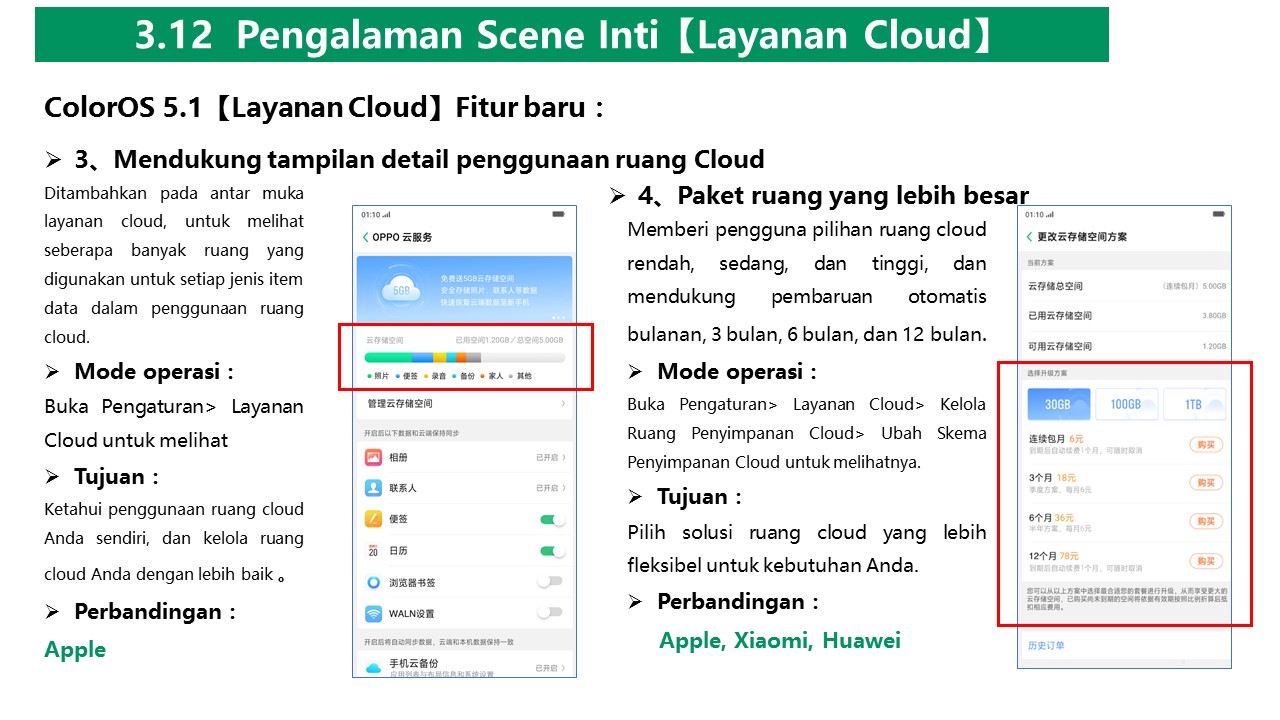This screenshot has width=1280, height=720.
Task: Switch to the 100GB plan tab
Action: 1126,404
